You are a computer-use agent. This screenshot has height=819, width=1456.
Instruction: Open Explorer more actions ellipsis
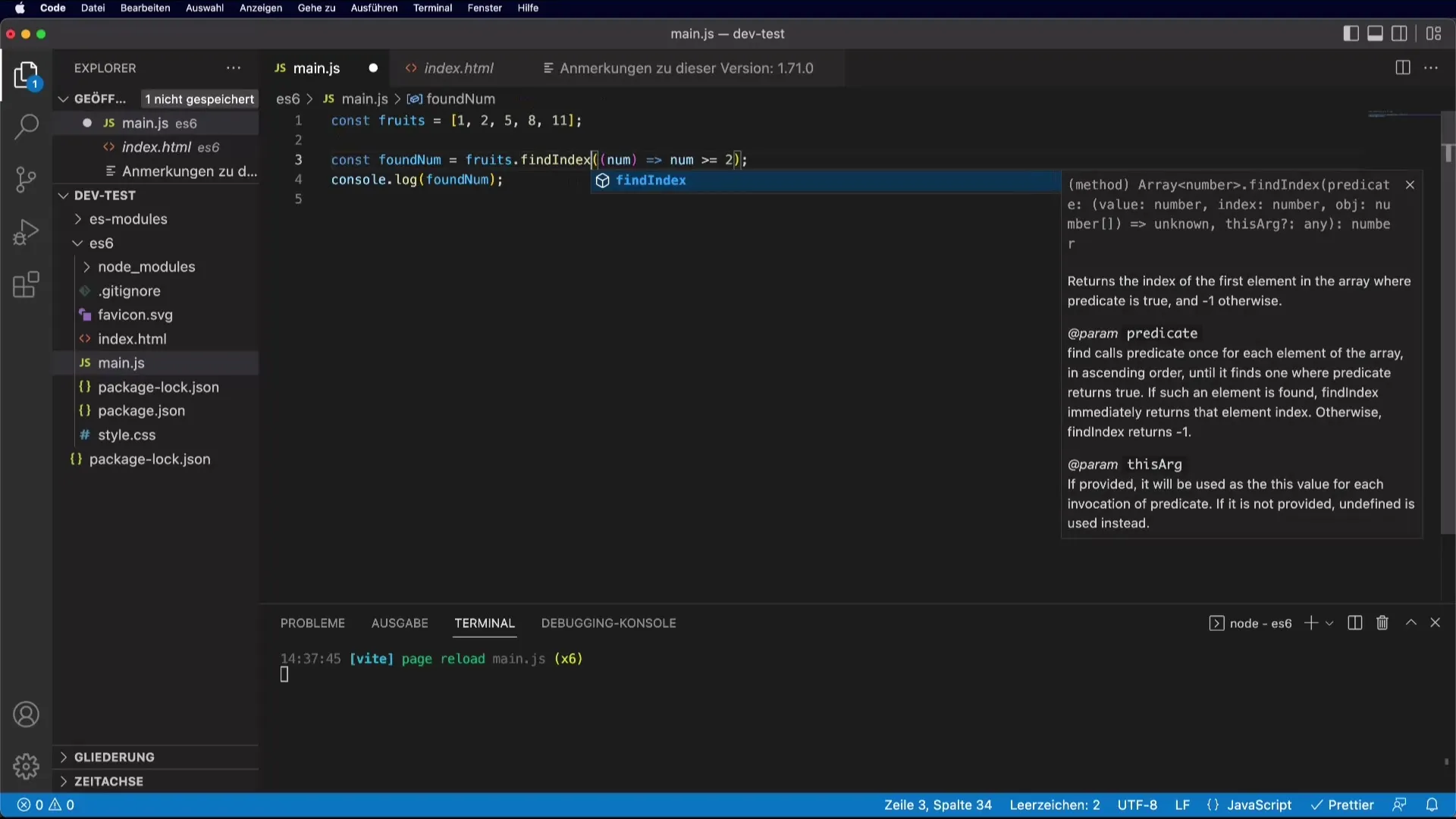pyautogui.click(x=234, y=68)
